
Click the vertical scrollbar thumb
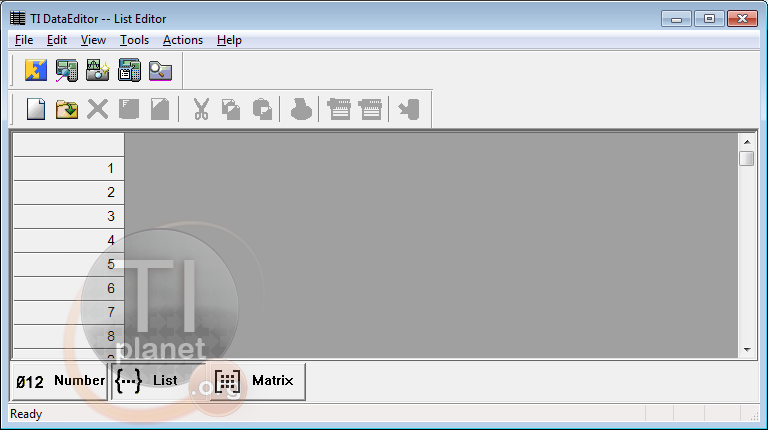click(747, 158)
